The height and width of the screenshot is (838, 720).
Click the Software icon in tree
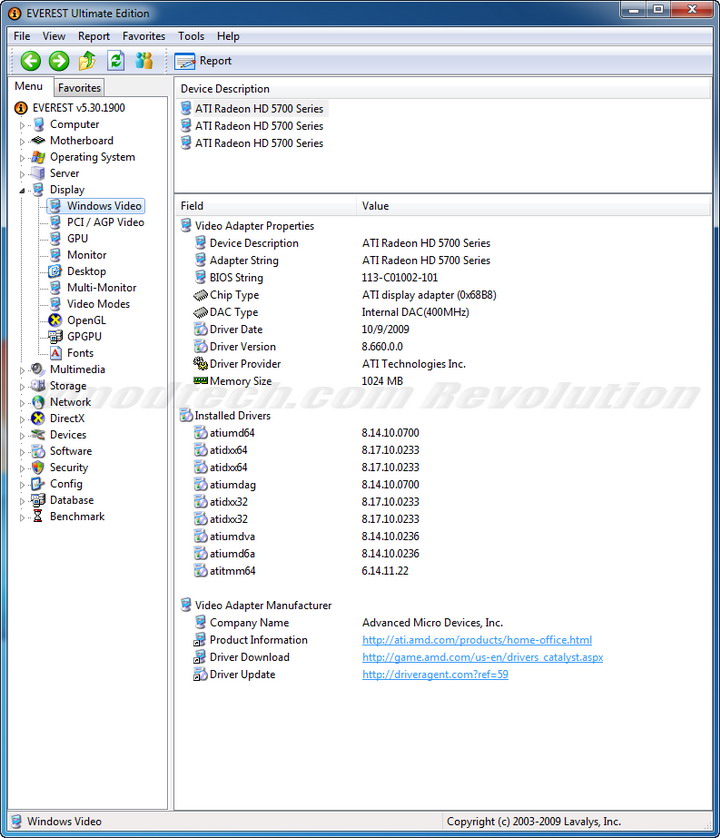37,451
